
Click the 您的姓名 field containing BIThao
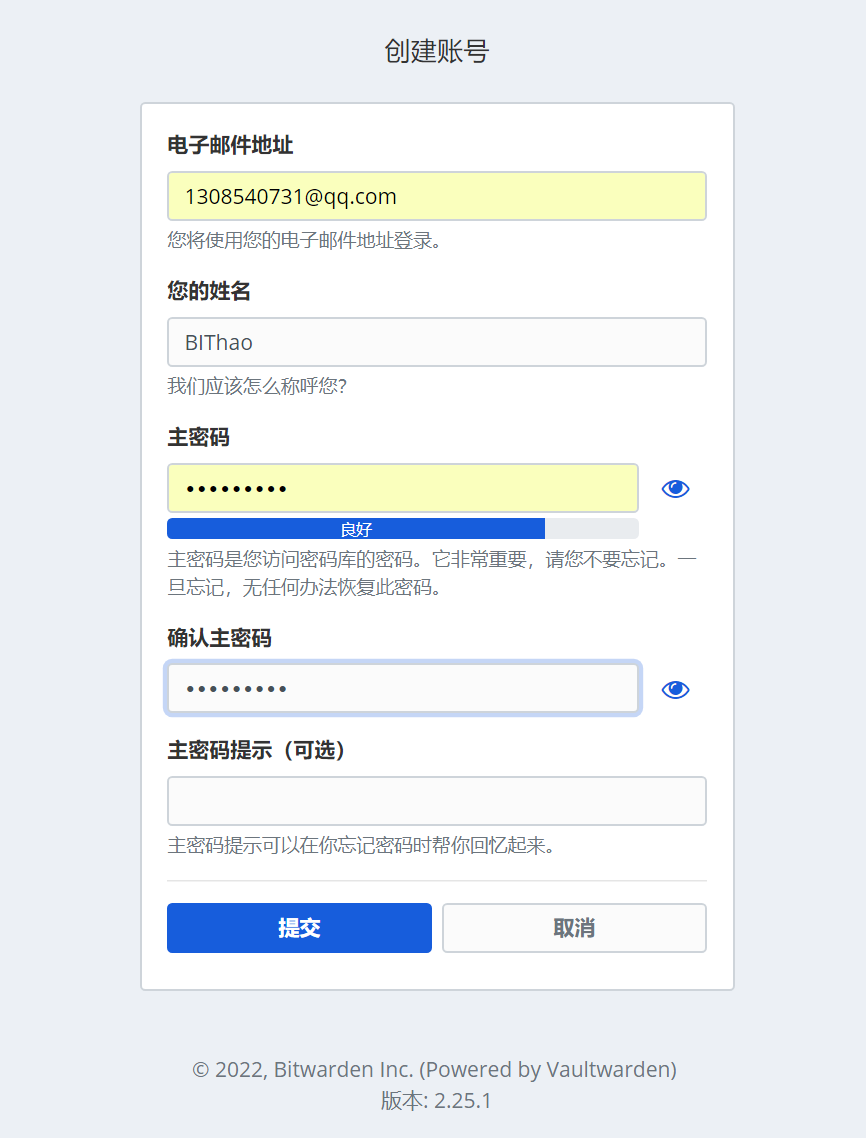tap(436, 342)
